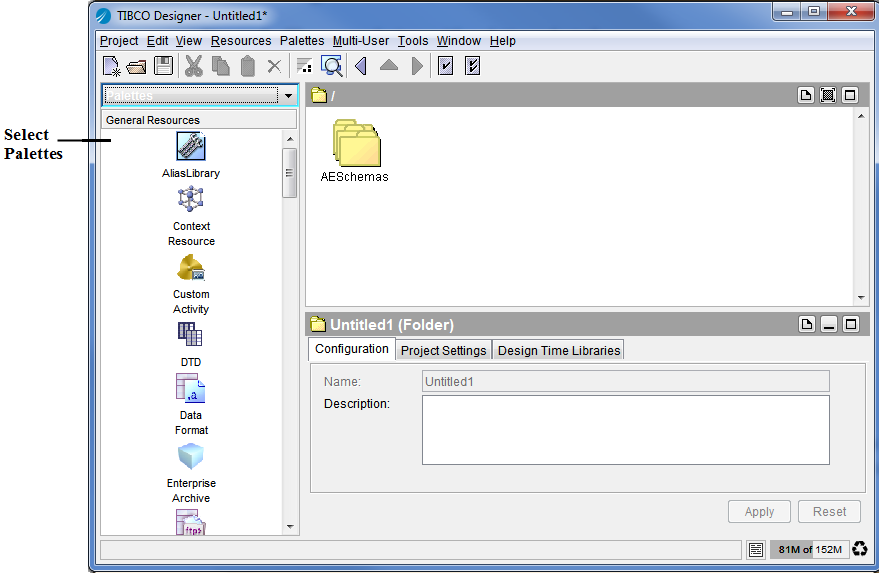
Task: Open the Multi-User menu
Action: pos(360,41)
